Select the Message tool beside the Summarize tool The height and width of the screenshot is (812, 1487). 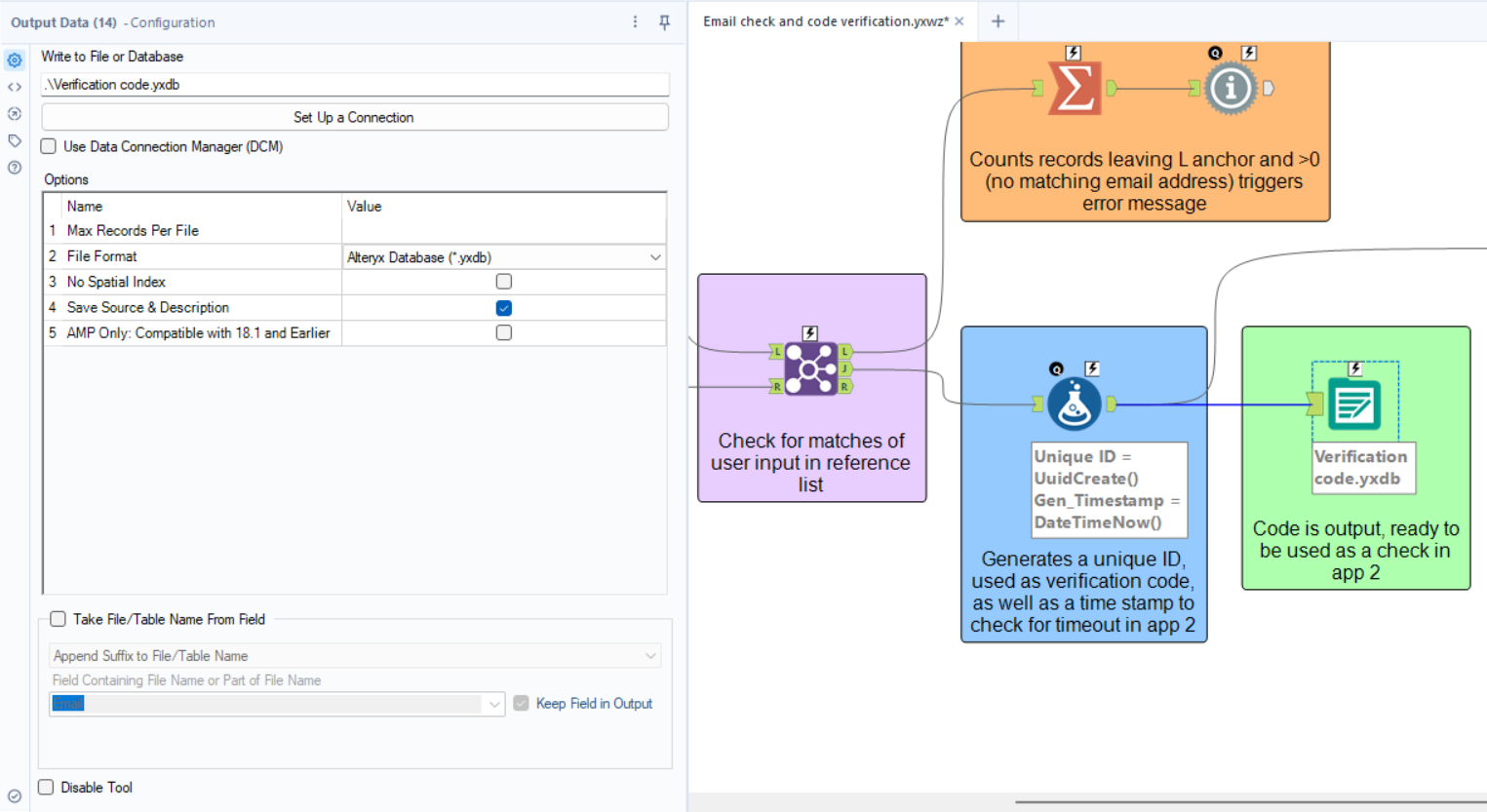coord(1231,88)
